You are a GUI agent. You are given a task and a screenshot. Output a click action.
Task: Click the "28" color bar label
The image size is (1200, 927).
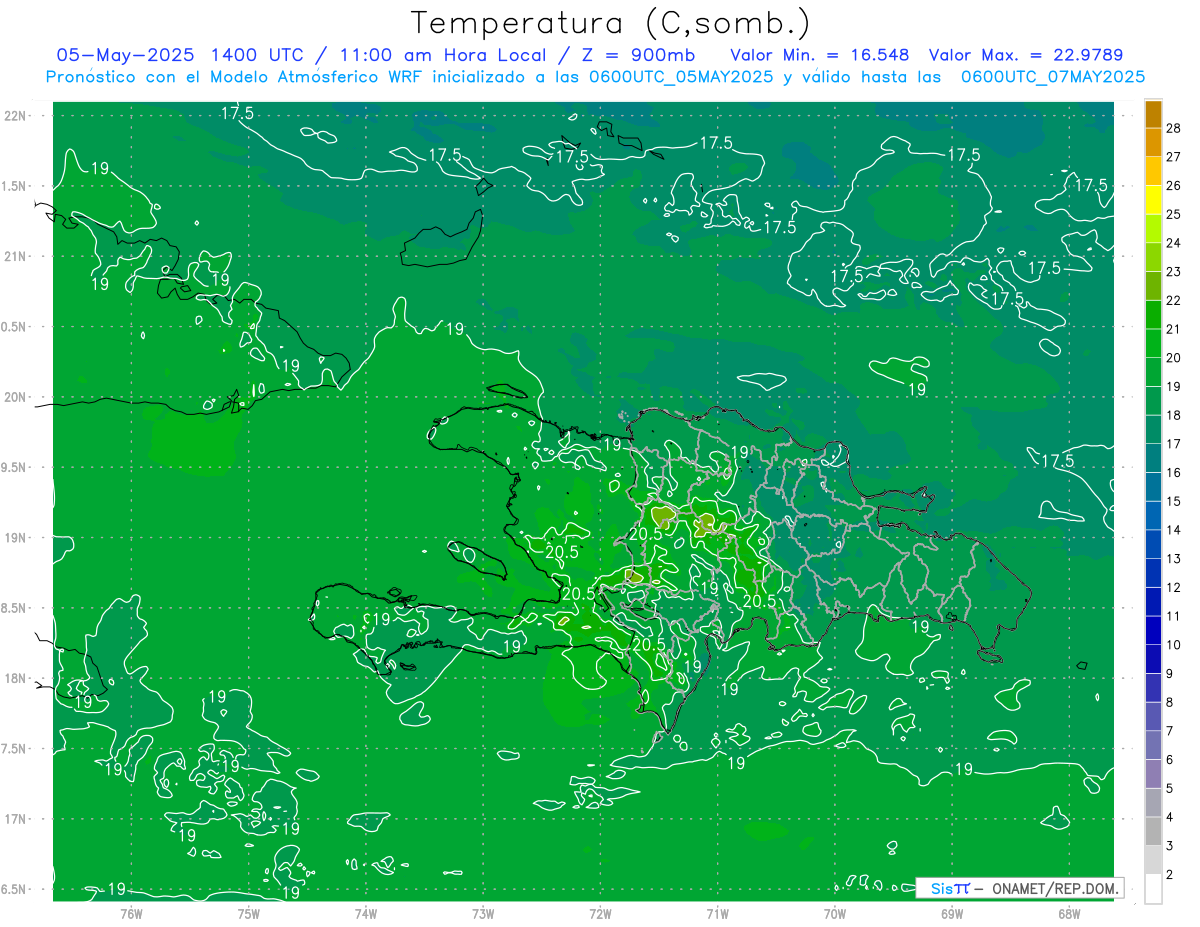pyautogui.click(x=1174, y=128)
